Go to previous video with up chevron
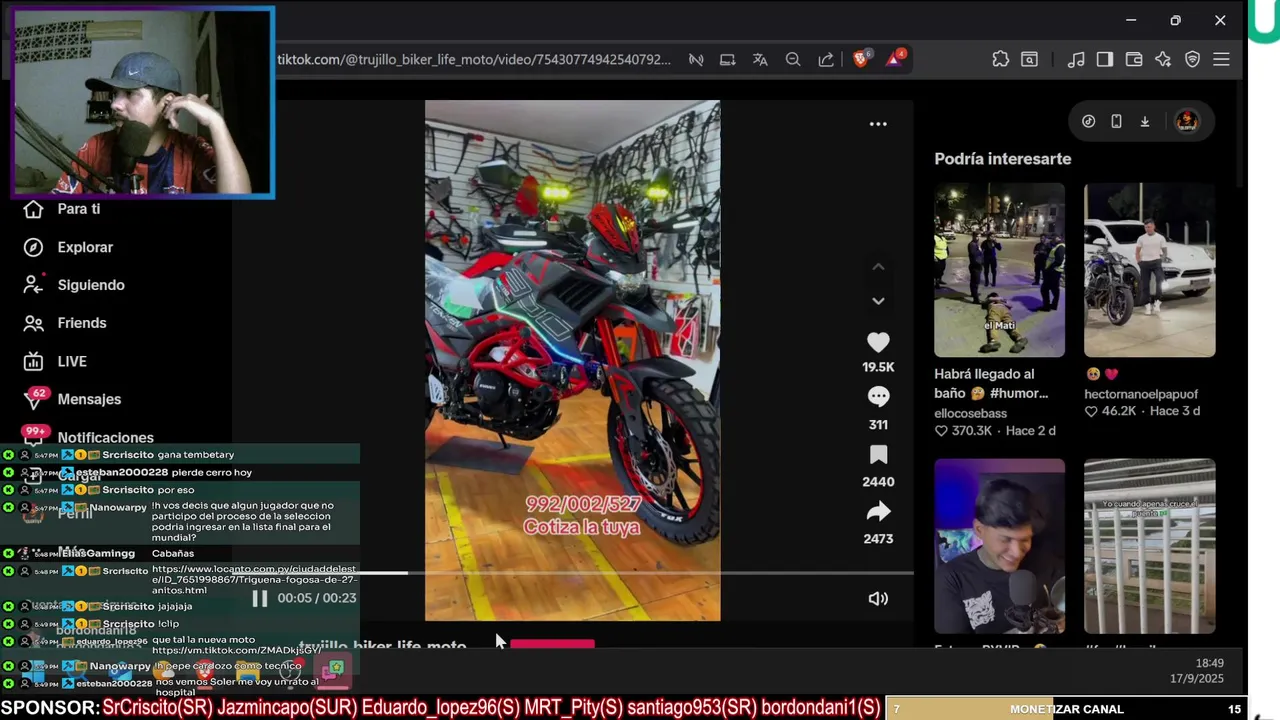The width and height of the screenshot is (1280, 720). pyautogui.click(x=878, y=267)
